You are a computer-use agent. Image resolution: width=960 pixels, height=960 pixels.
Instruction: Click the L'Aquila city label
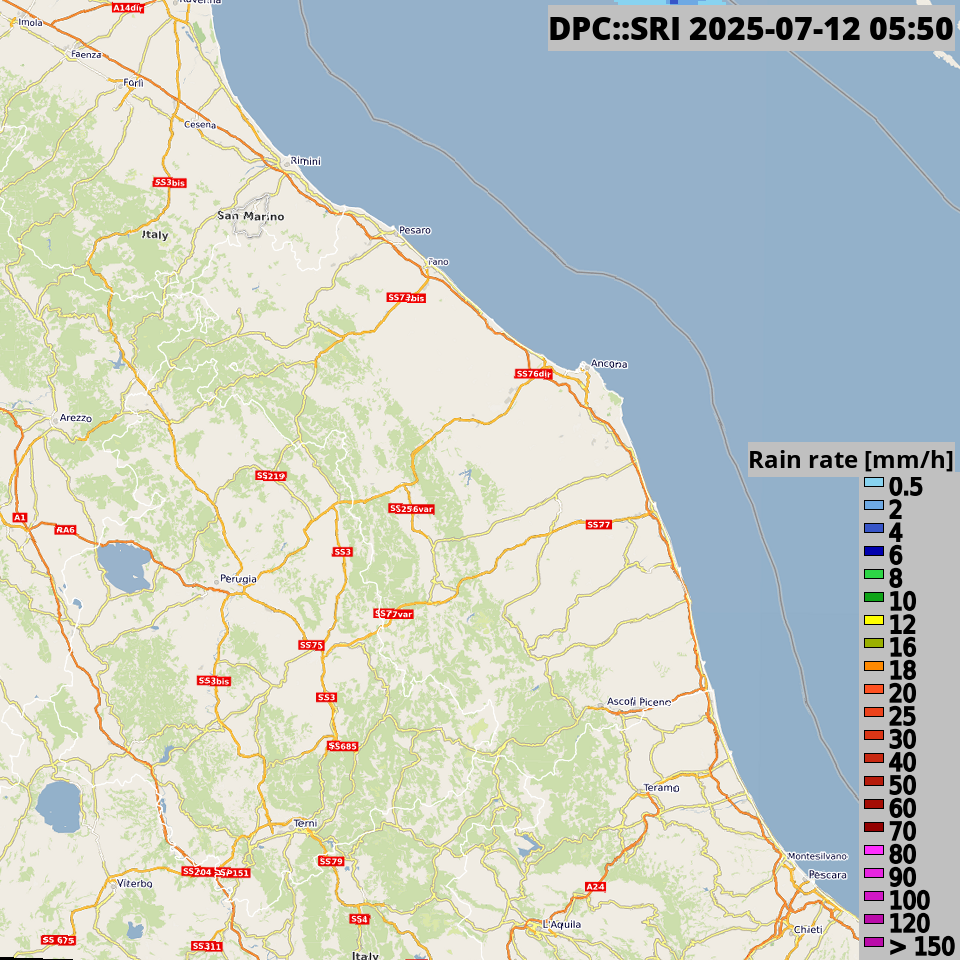coord(562,924)
